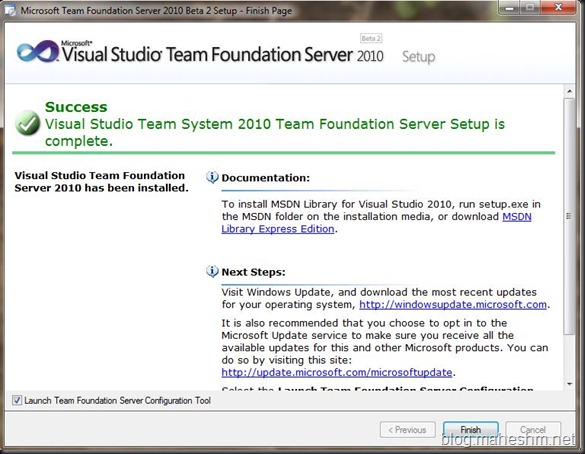Click the vertical scrollbar thumb

pos(569,216)
